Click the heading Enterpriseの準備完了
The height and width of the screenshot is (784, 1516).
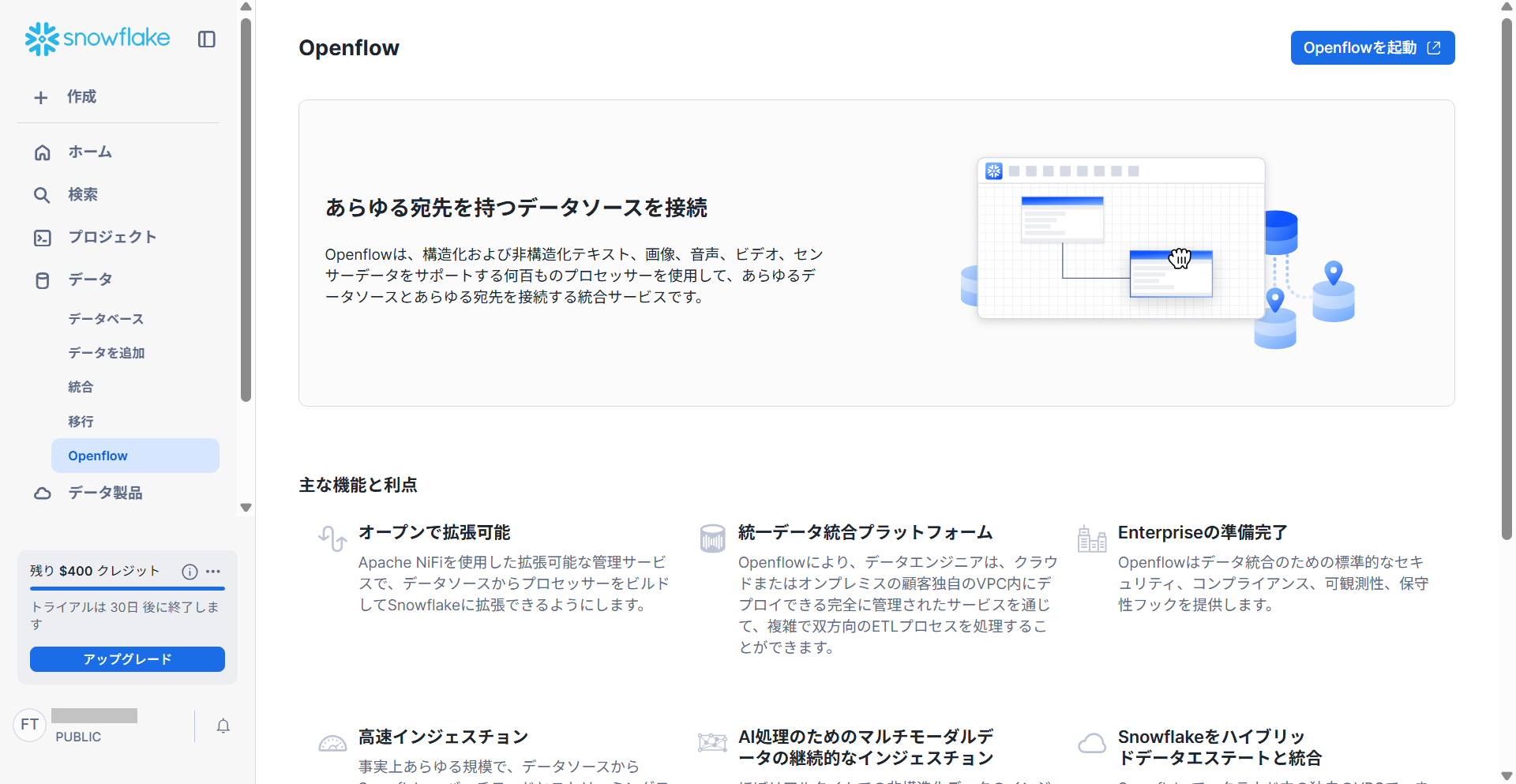(1203, 533)
